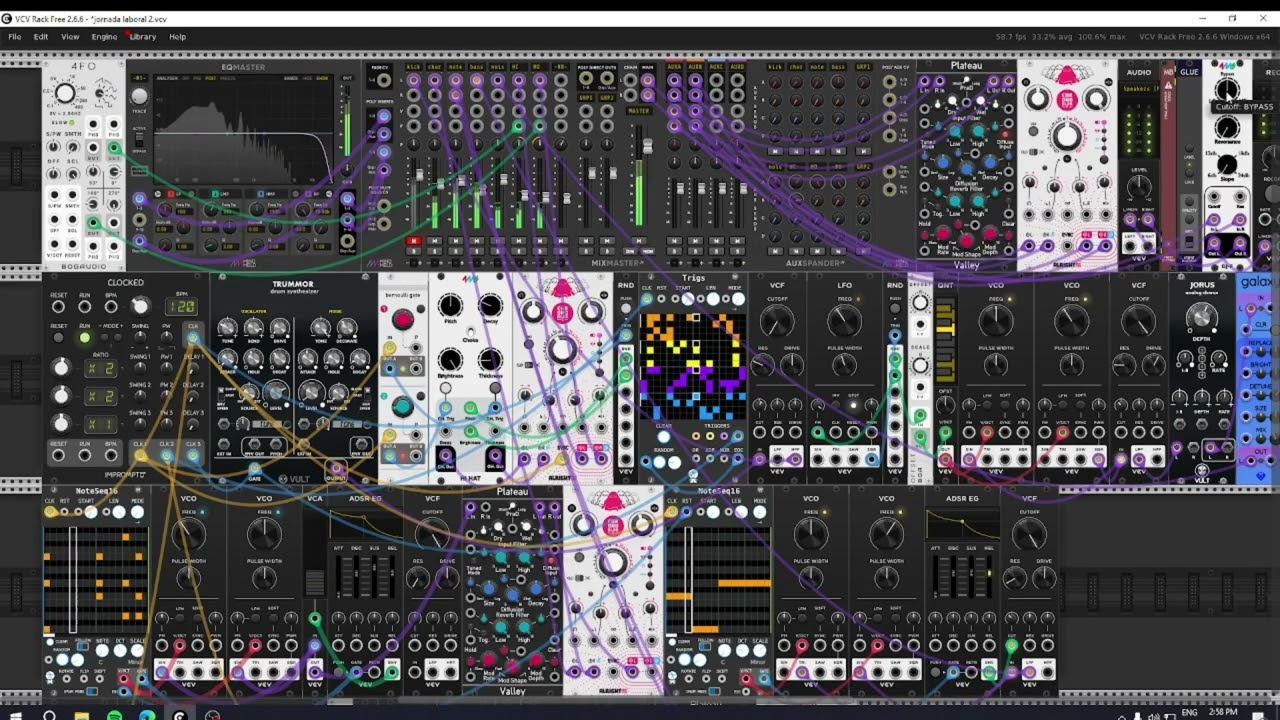
Task: Open Spotify from the taskbar
Action: (115, 714)
